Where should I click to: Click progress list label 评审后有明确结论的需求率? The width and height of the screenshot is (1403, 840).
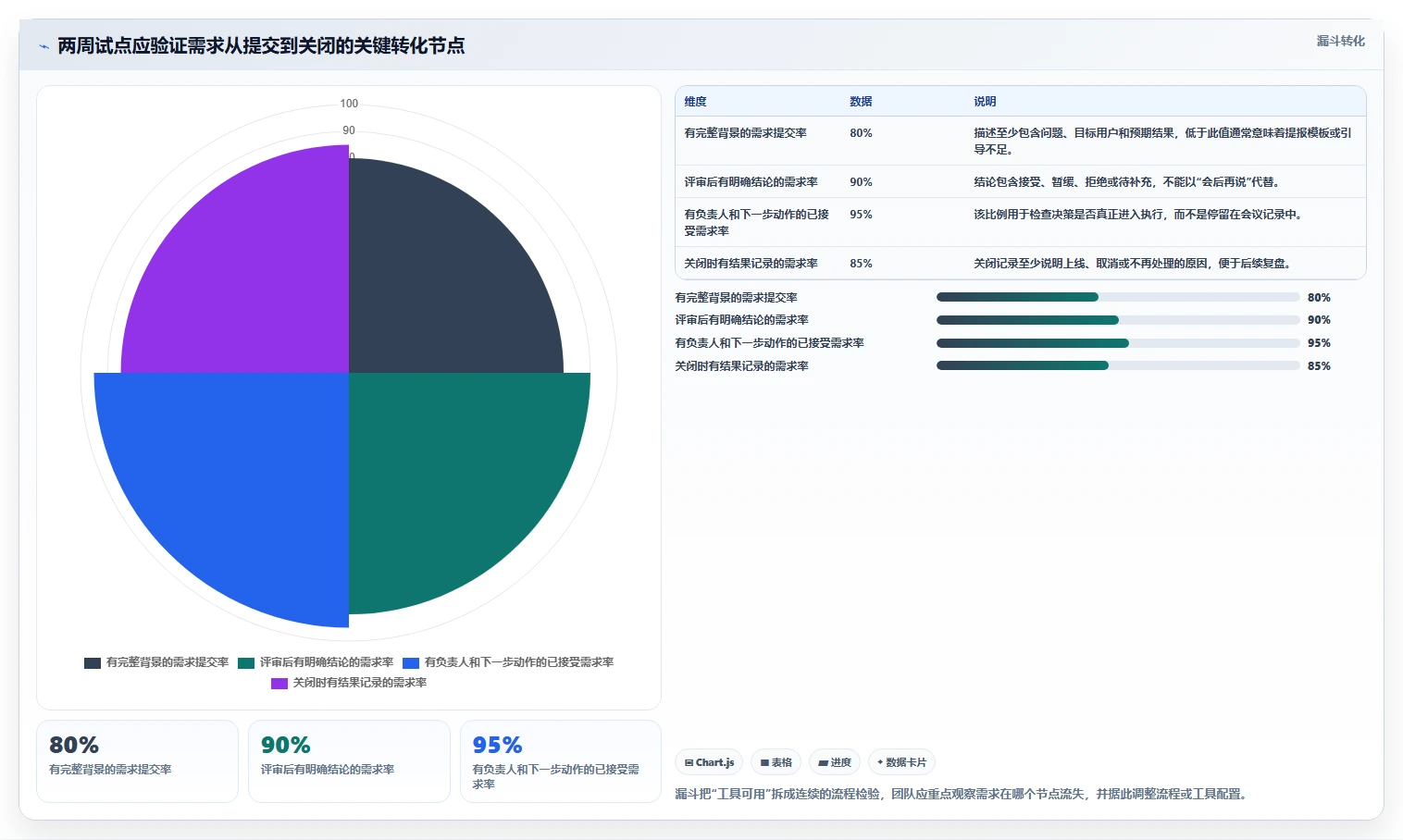tap(741, 320)
